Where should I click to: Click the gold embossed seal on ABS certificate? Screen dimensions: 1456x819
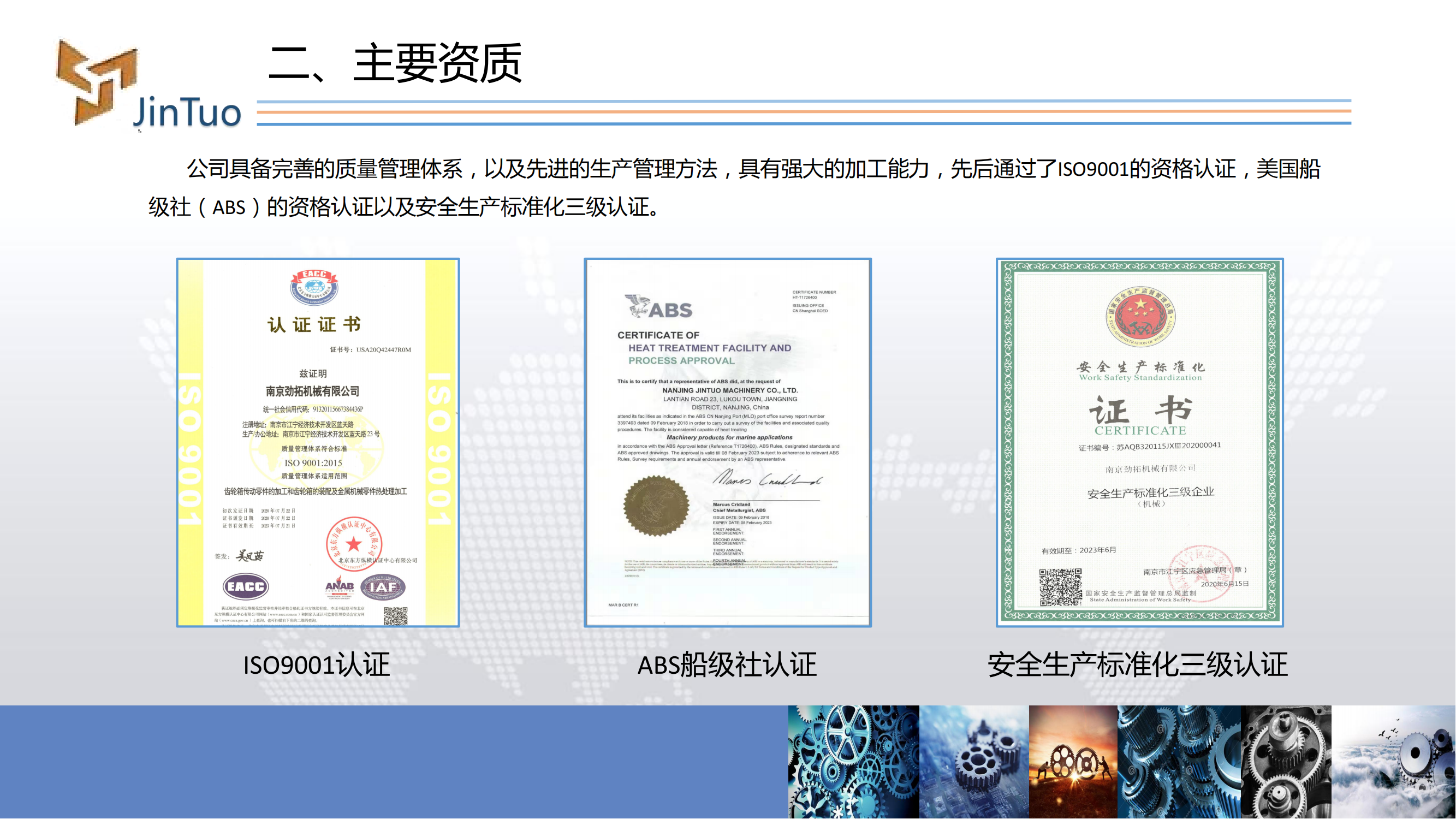point(656,506)
